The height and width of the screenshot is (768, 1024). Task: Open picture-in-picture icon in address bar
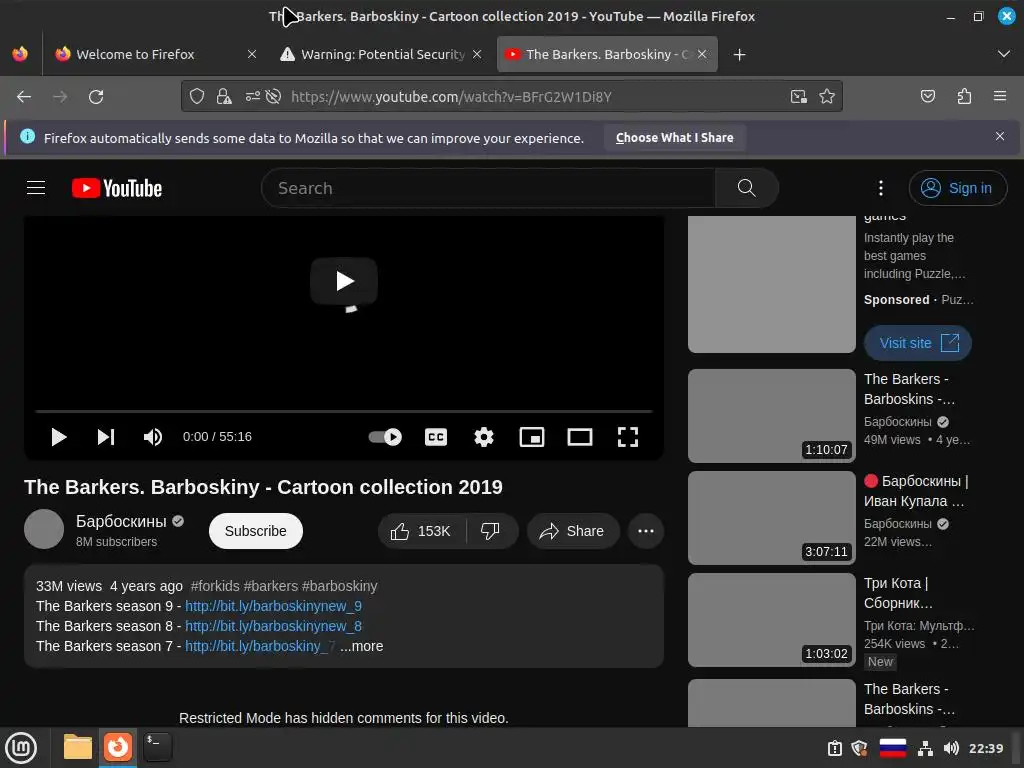tap(799, 97)
